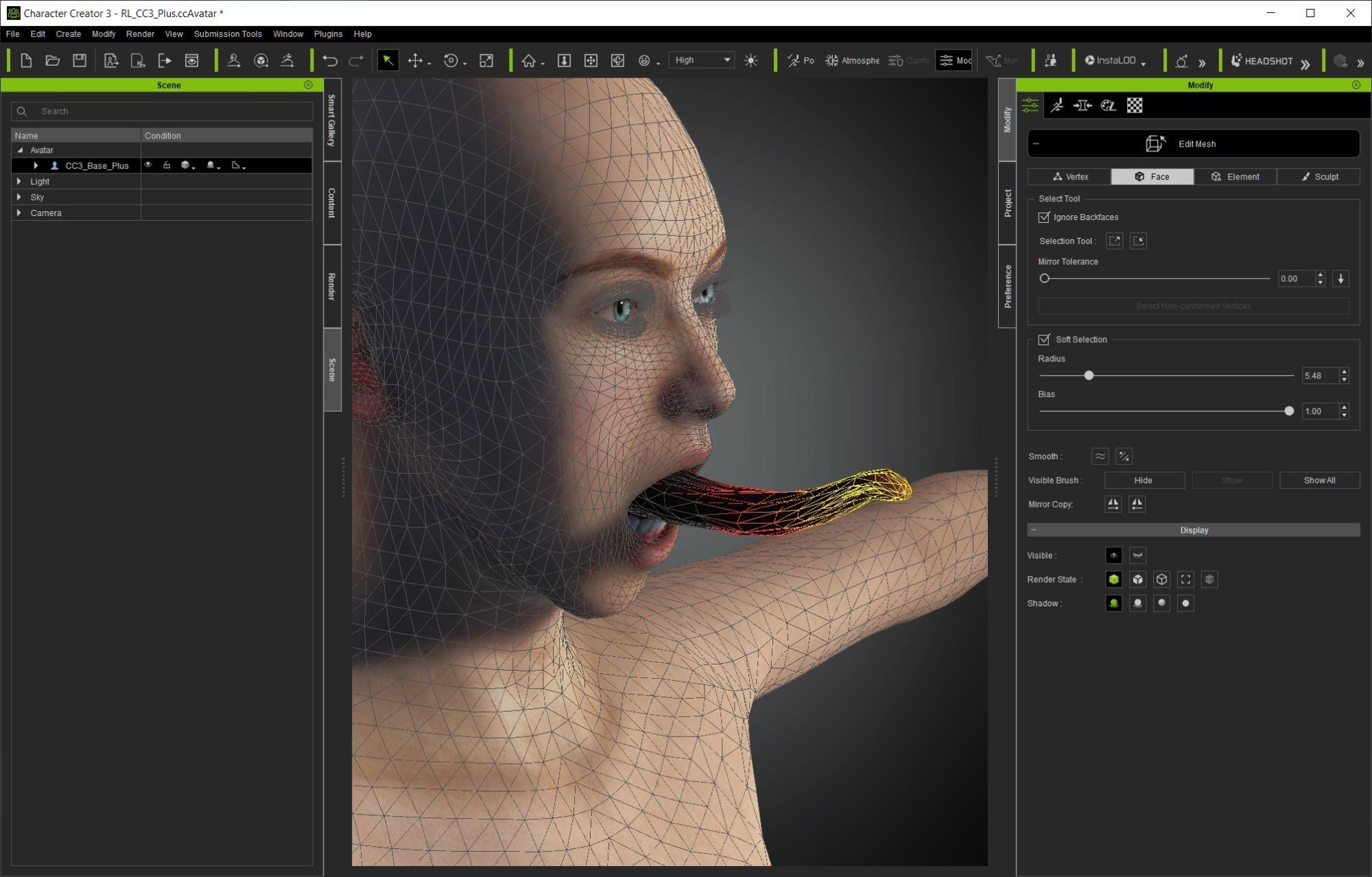Select the second Shadow option

click(1137, 603)
